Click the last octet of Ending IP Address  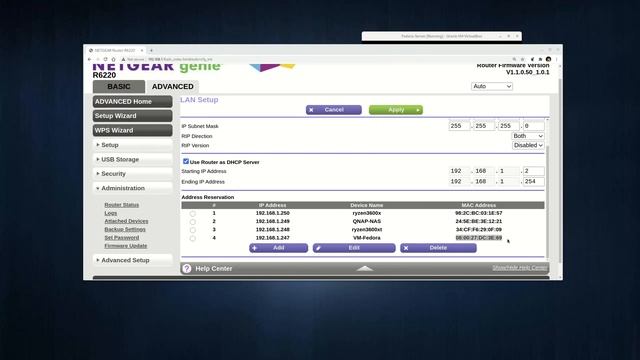tap(533, 182)
